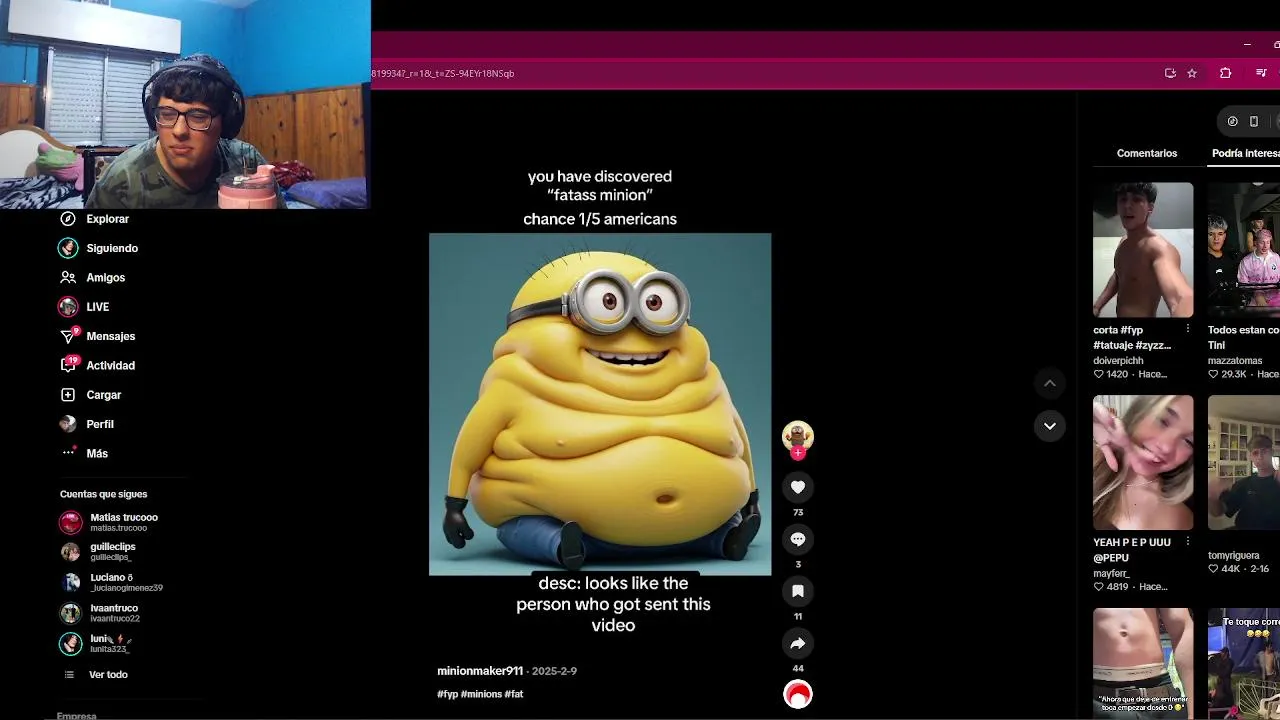Open more options for YEAH PEPUUU video

point(1187,541)
